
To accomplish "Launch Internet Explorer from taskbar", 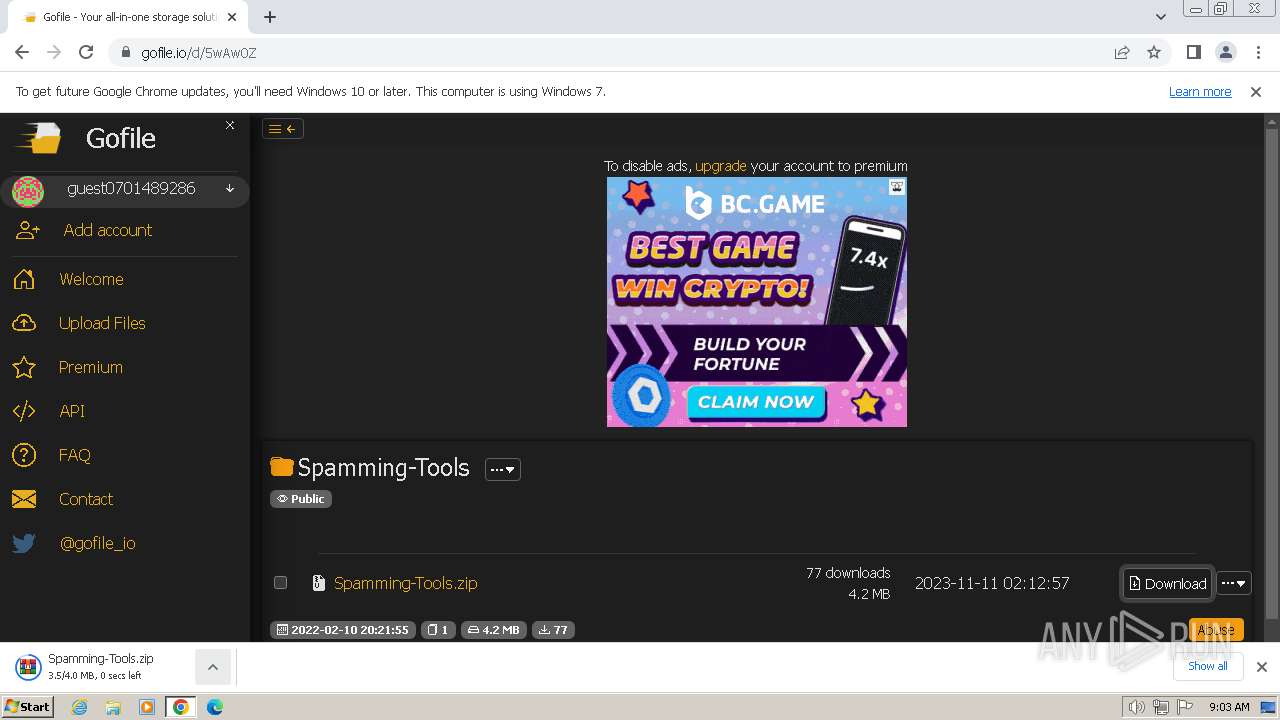I will pos(80,707).
